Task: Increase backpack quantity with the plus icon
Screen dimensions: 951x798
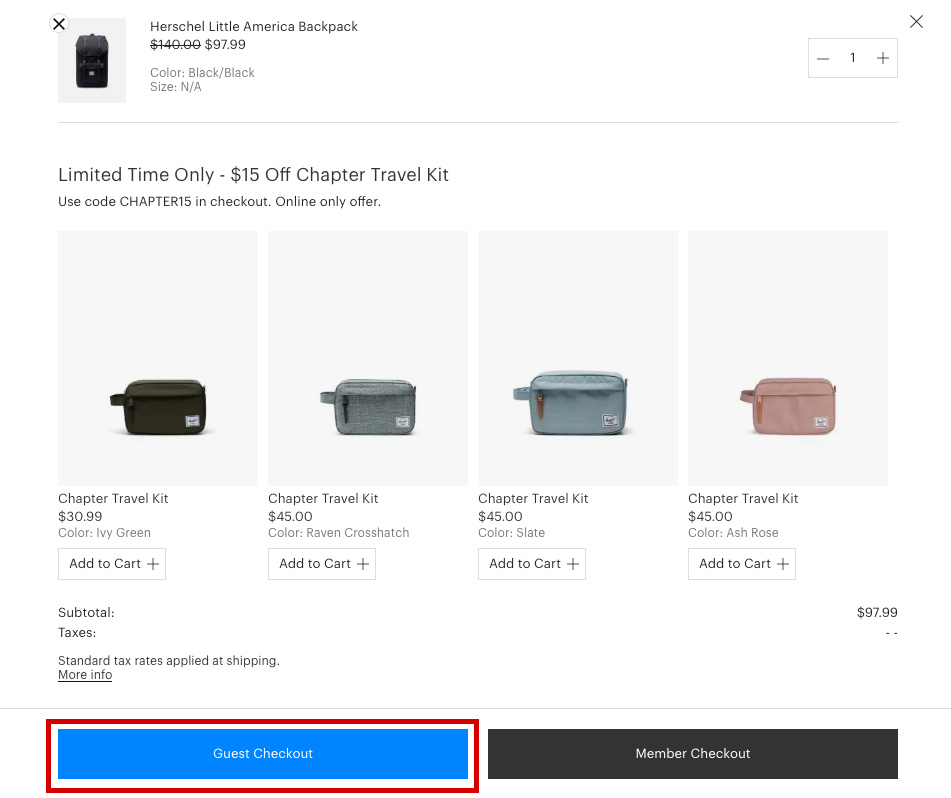Action: tap(882, 58)
